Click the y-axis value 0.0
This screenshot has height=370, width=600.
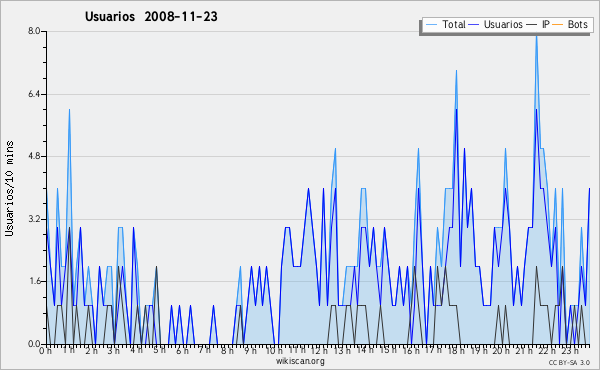tap(34, 344)
